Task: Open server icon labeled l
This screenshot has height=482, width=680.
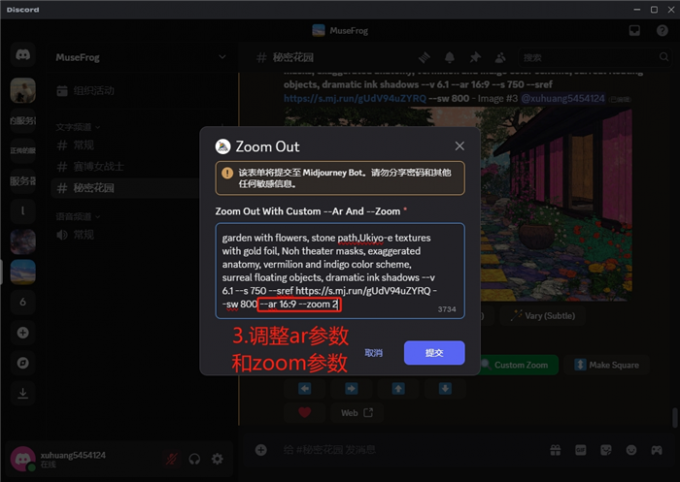Action: click(23, 211)
